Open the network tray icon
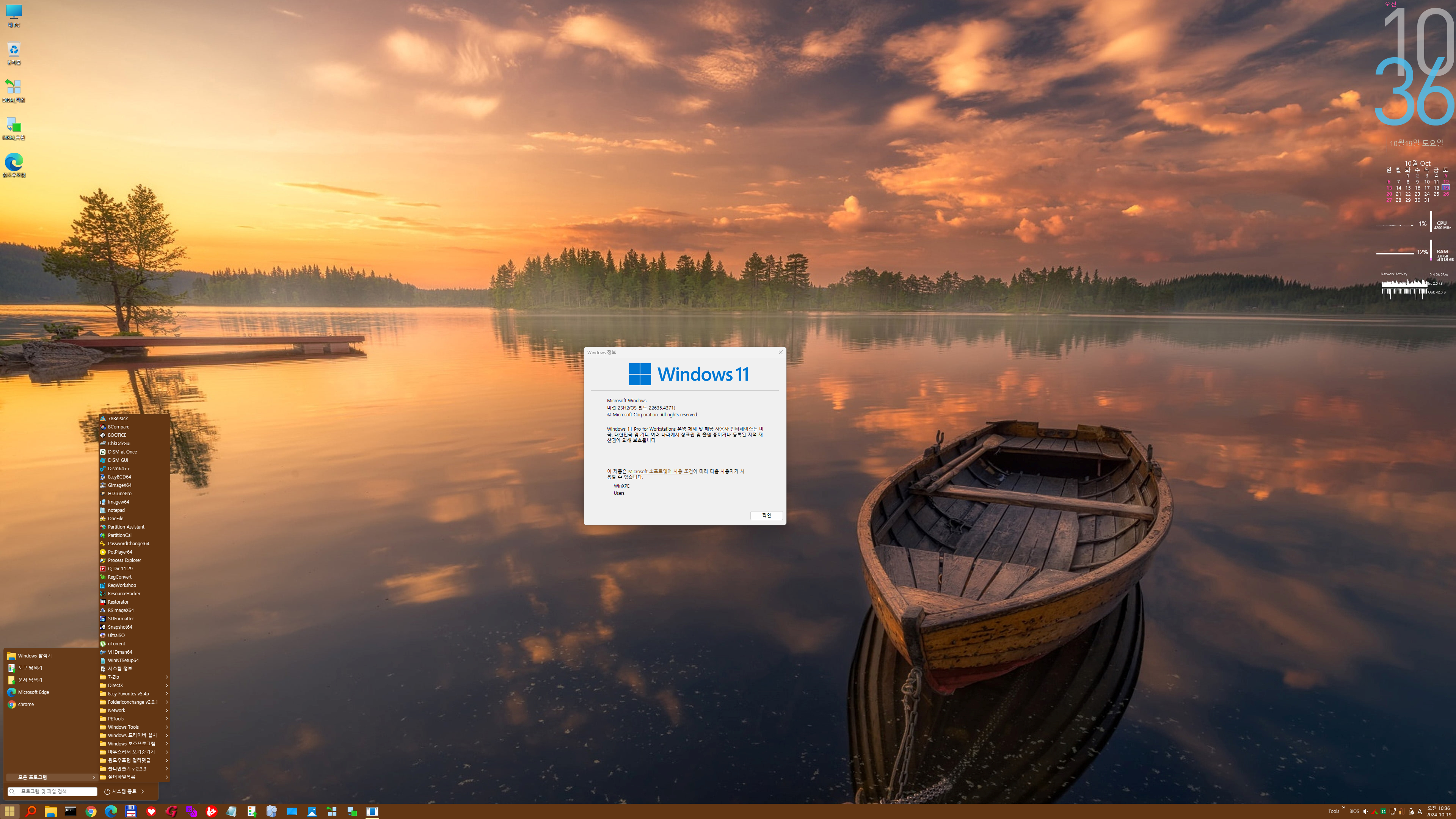The width and height of the screenshot is (1456, 819). (x=1392, y=812)
